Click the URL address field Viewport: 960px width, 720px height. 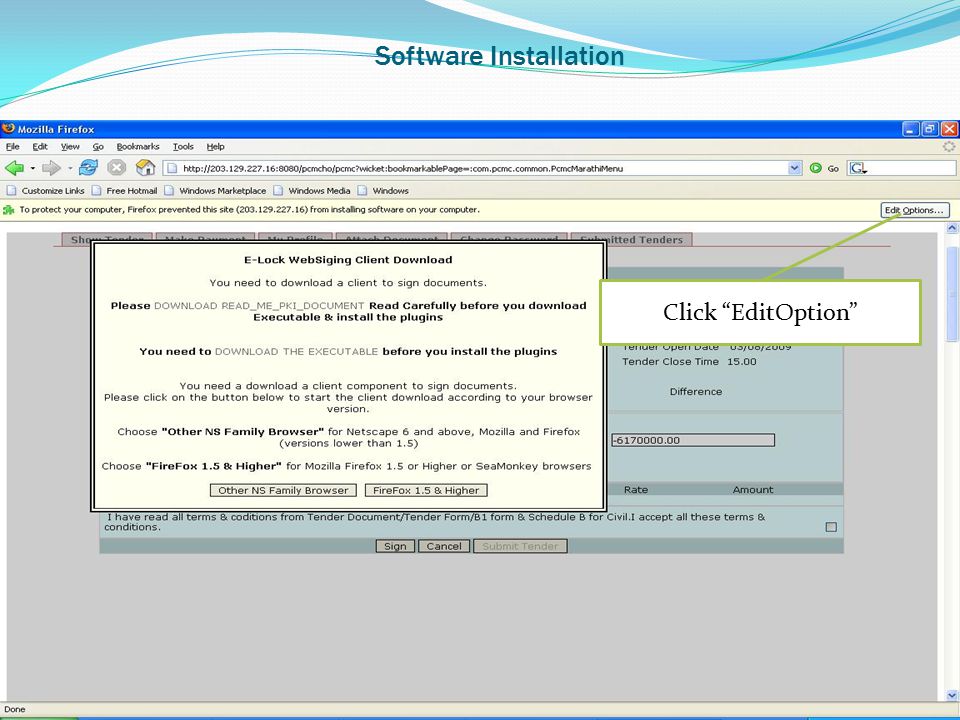pos(475,168)
